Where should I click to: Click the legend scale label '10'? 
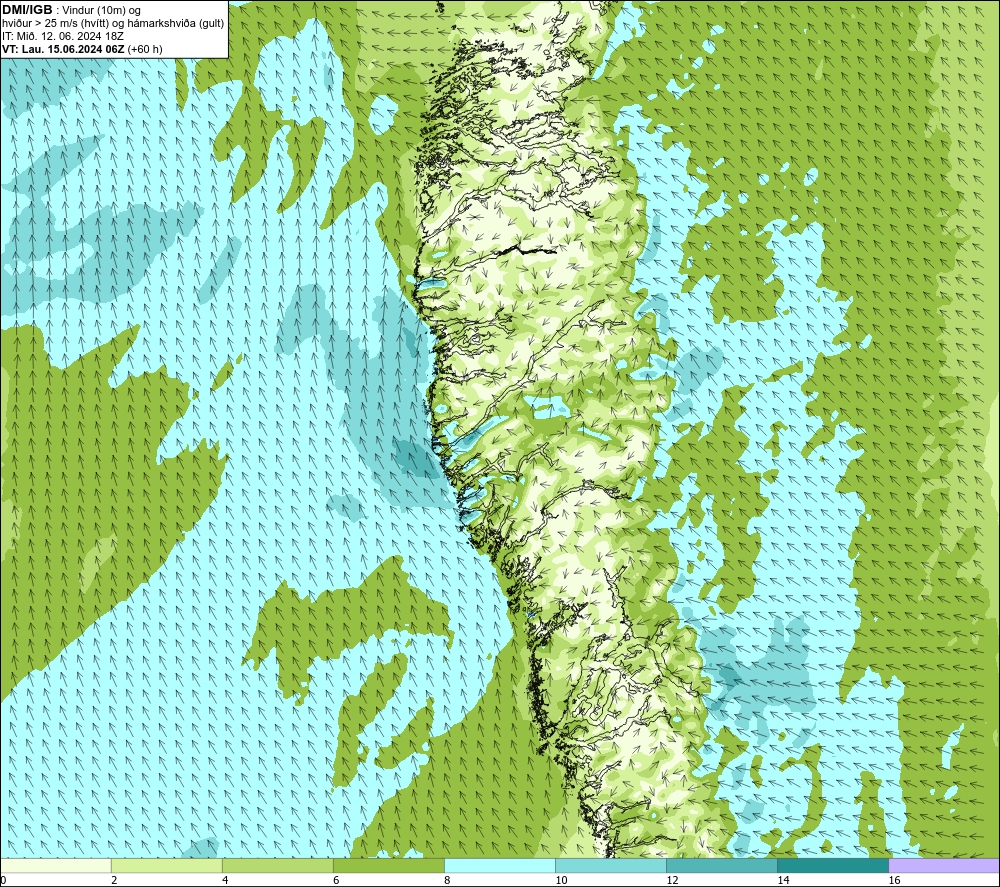click(x=561, y=880)
